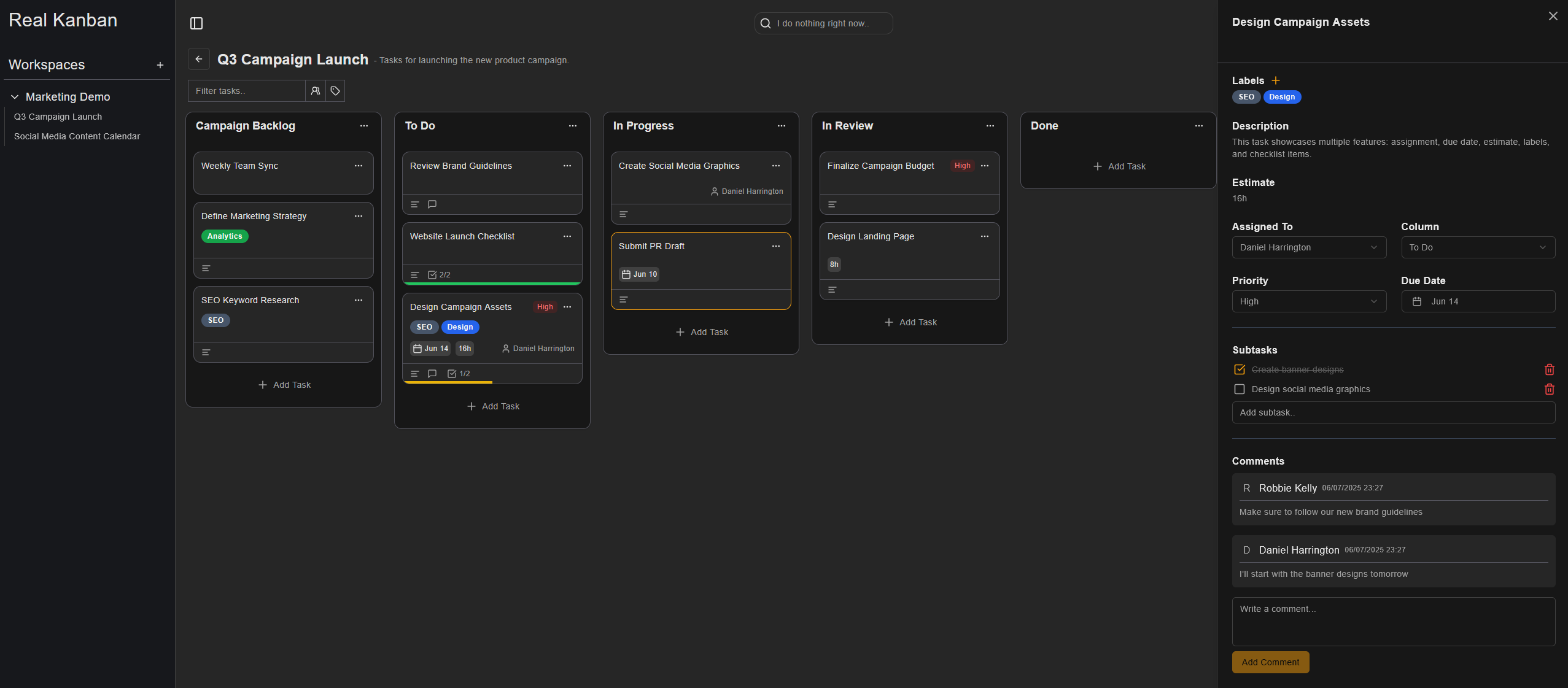
Task: Delete the Design social media graphics subtask
Action: [1550, 389]
